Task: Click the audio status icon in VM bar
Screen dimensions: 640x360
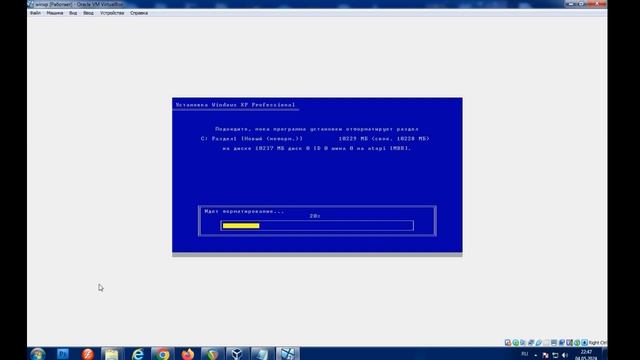Action: 523,342
